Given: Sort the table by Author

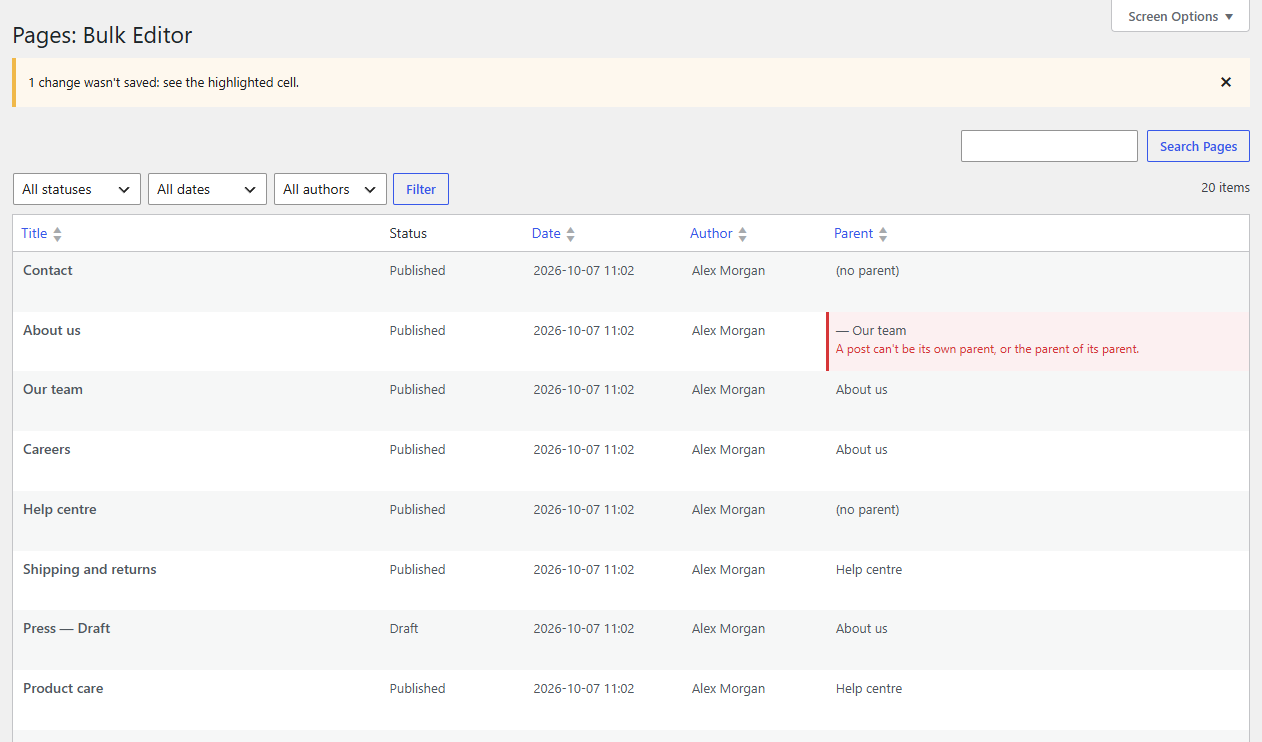Looking at the screenshot, I should coord(711,233).
